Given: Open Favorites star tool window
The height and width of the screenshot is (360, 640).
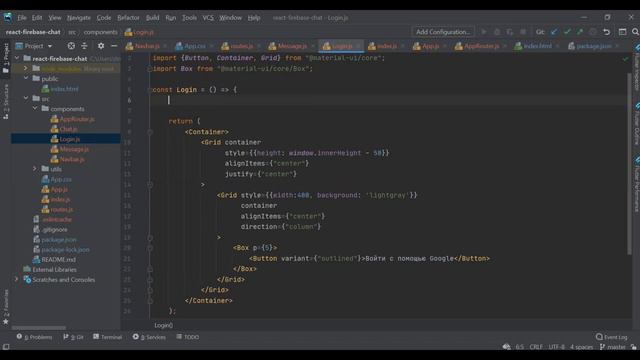Looking at the screenshot, I should pyautogui.click(x=6, y=308).
